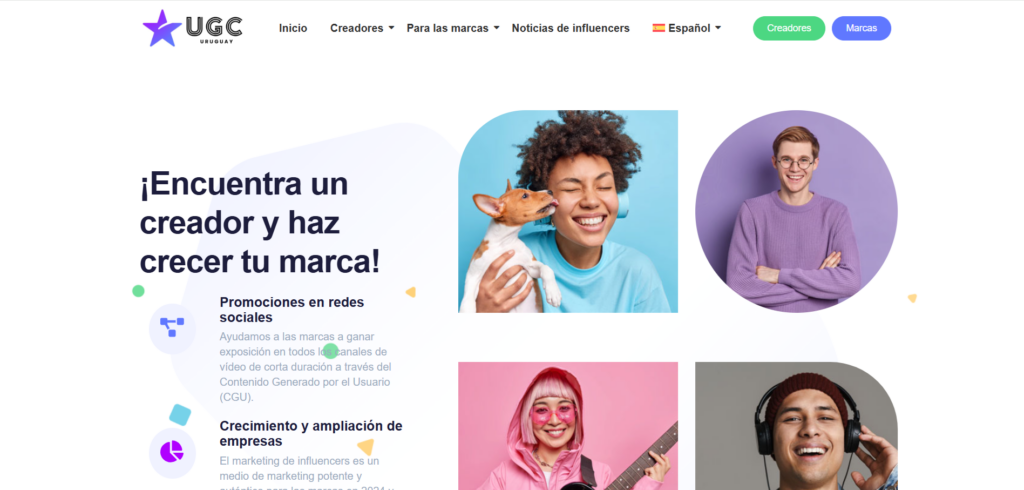
Task: Click Crecimiento y ampliación de empresas heading
Action: (311, 433)
